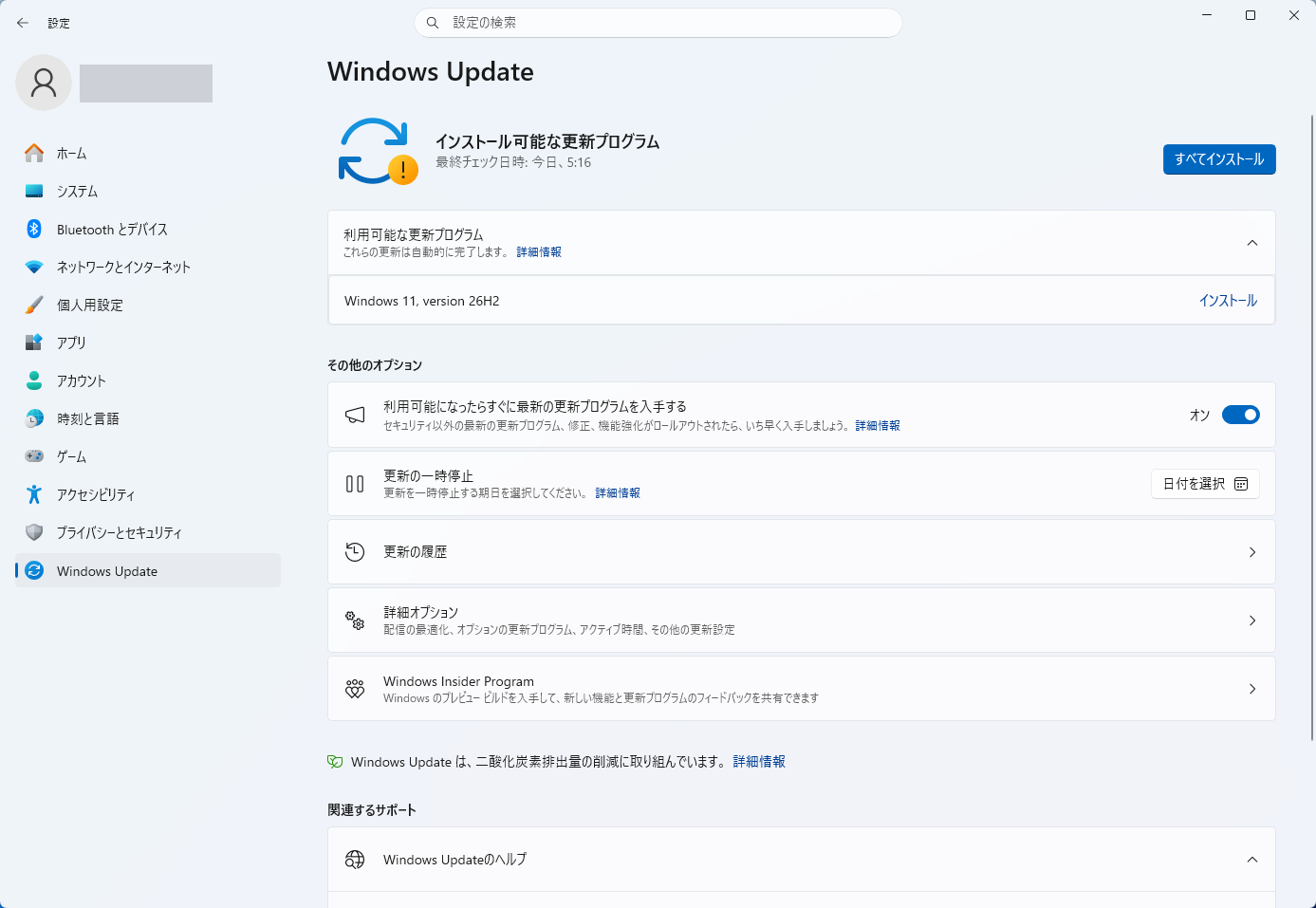
Task: Click the search magnifier icon
Action: tap(433, 23)
